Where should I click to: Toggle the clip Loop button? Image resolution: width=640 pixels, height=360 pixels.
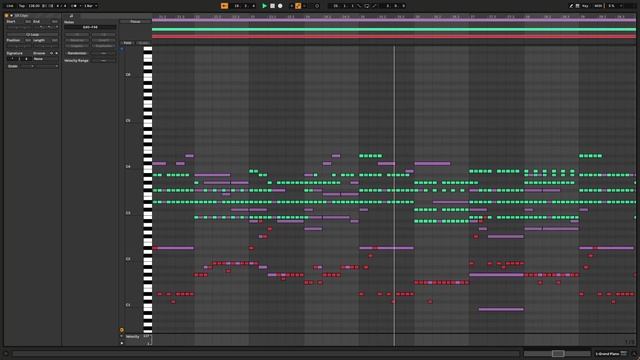pyautogui.click(x=32, y=35)
